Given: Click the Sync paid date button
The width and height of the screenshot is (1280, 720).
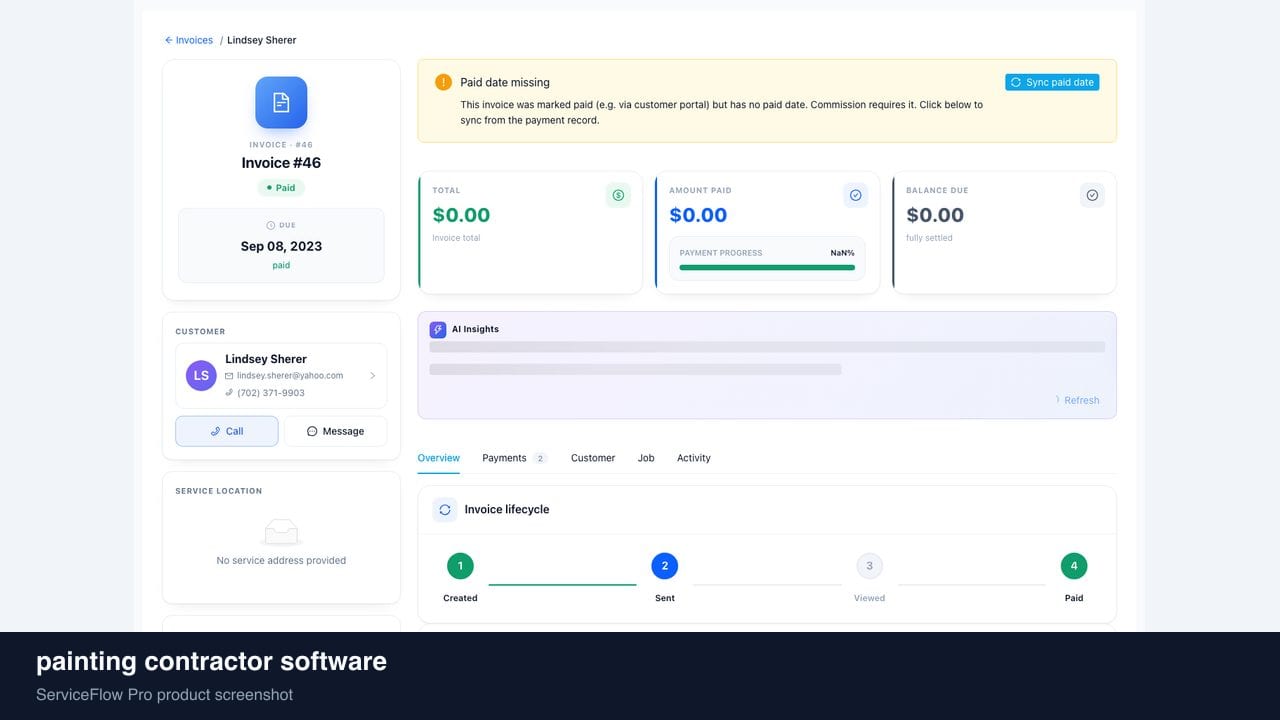Looking at the screenshot, I should 1052,82.
